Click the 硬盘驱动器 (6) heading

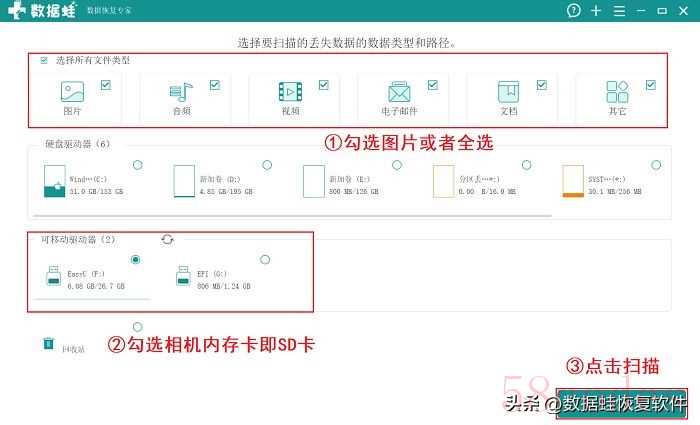(x=77, y=144)
